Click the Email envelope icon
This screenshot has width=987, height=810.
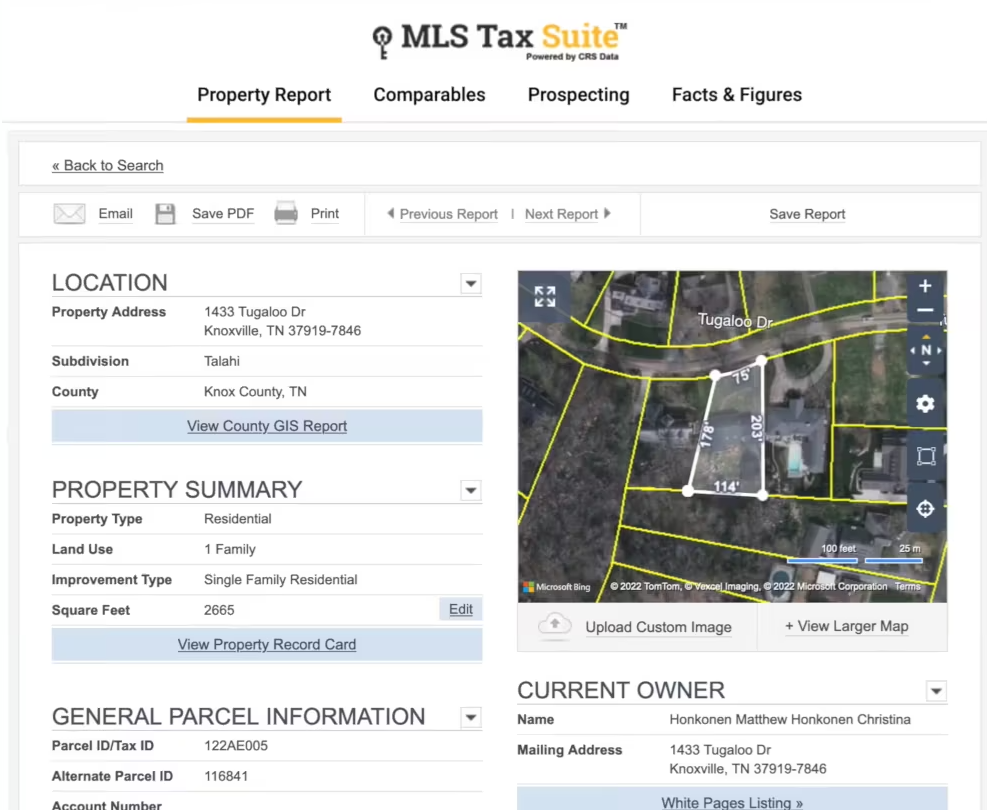[69, 214]
